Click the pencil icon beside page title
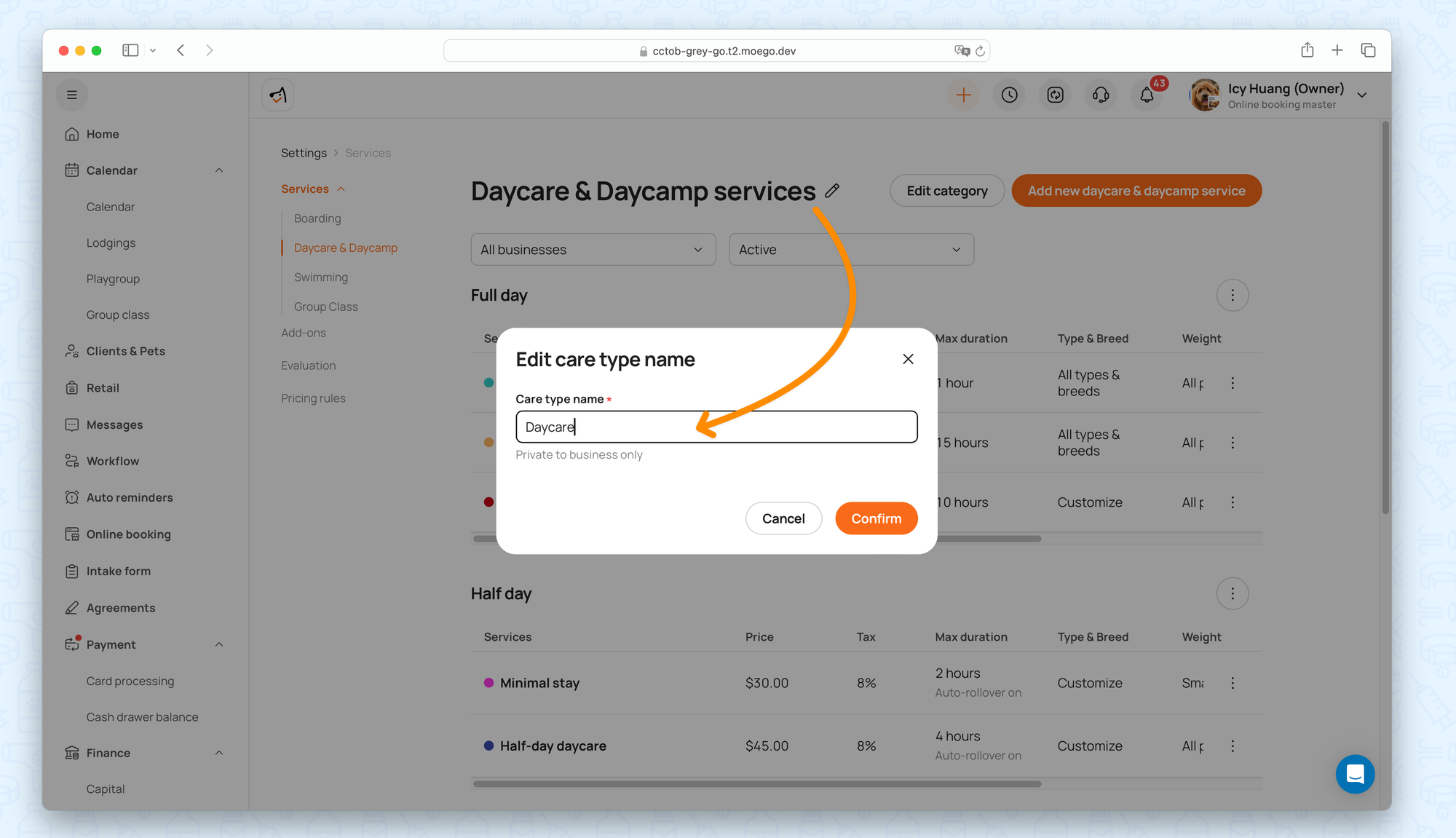The height and width of the screenshot is (838, 1456). tap(832, 191)
